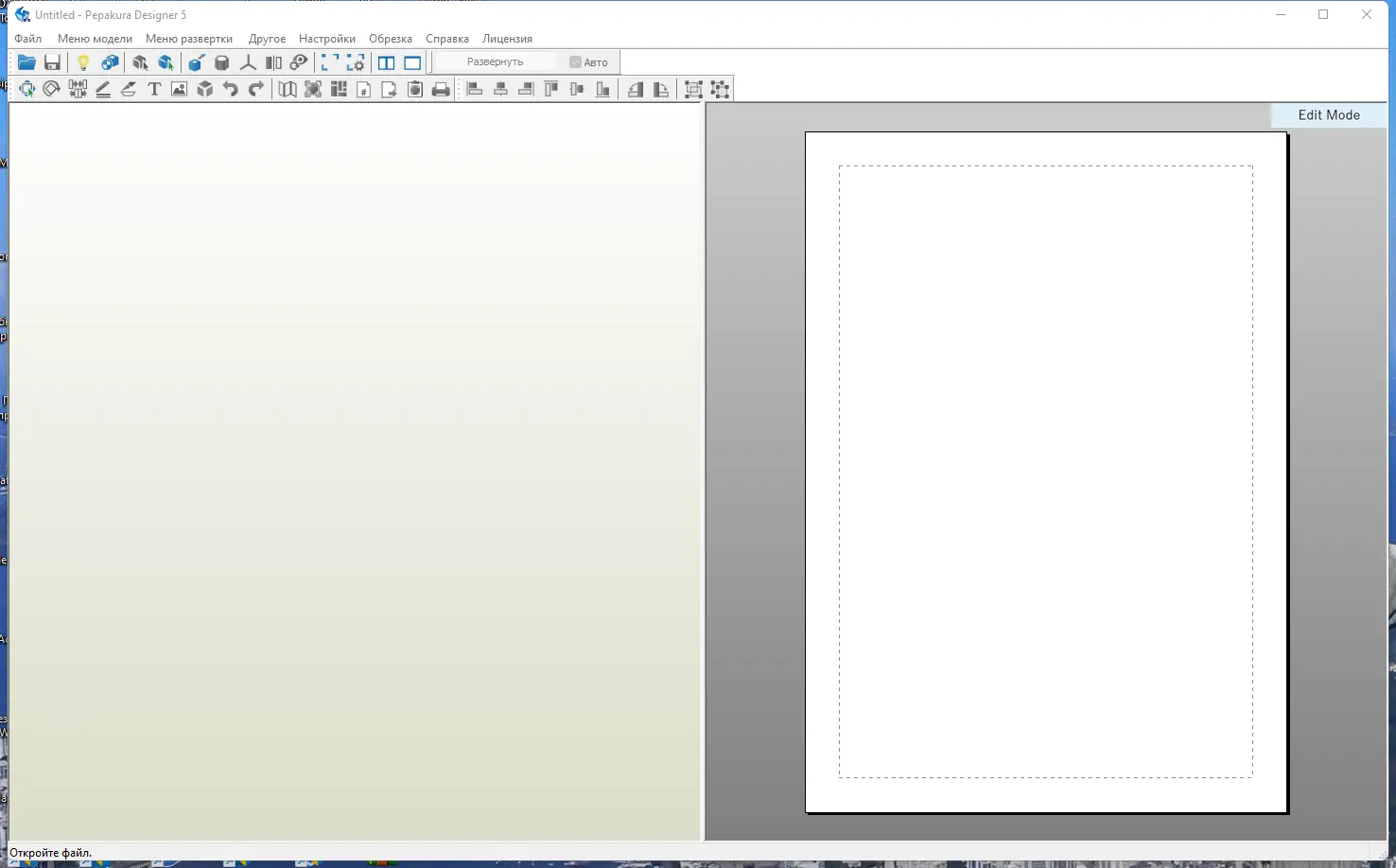The height and width of the screenshot is (868, 1396).
Task: Click the clipboard icon in second toolbar
Action: pyautogui.click(x=415, y=89)
